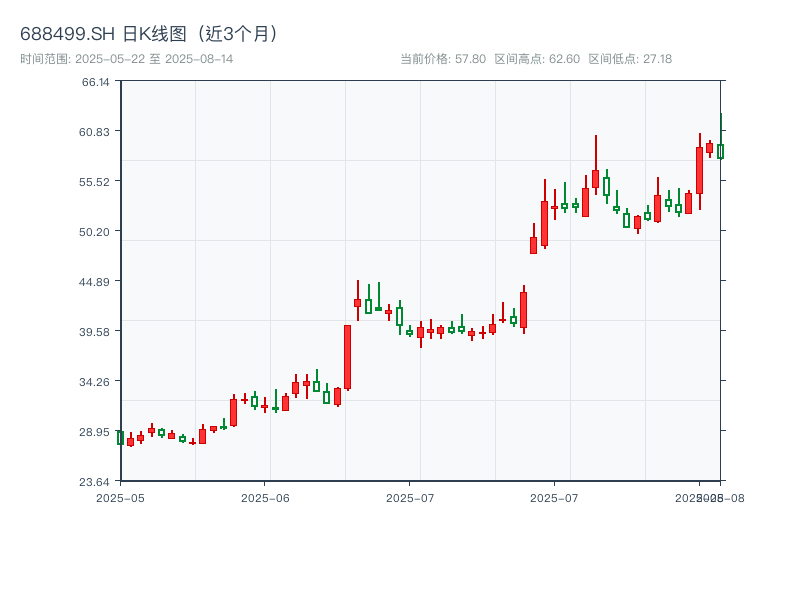Image resolution: width=800 pixels, height=600 pixels.
Task: Click the 2025-06 x-axis date label
Action: coord(265,497)
